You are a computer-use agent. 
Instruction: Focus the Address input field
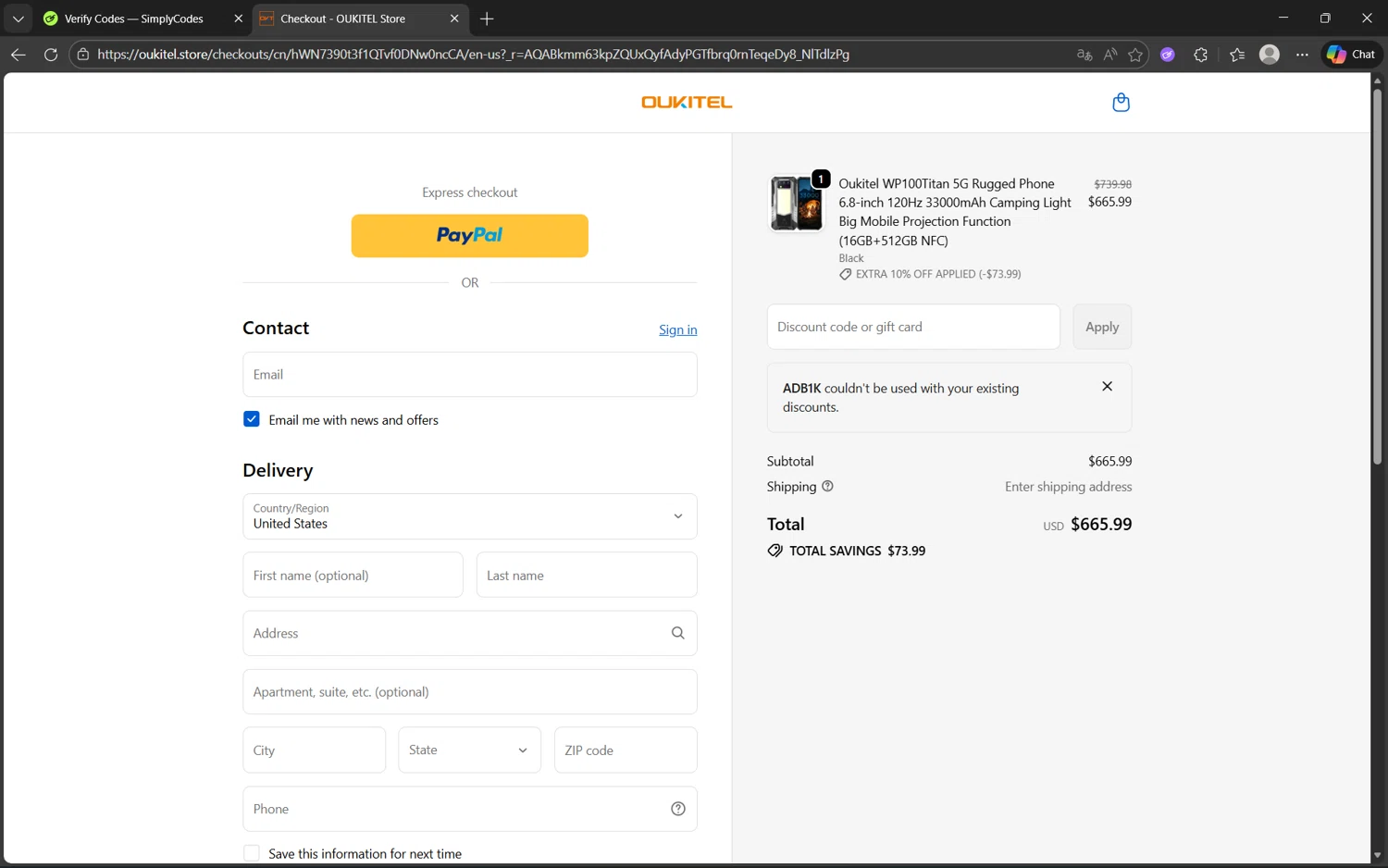(x=470, y=633)
